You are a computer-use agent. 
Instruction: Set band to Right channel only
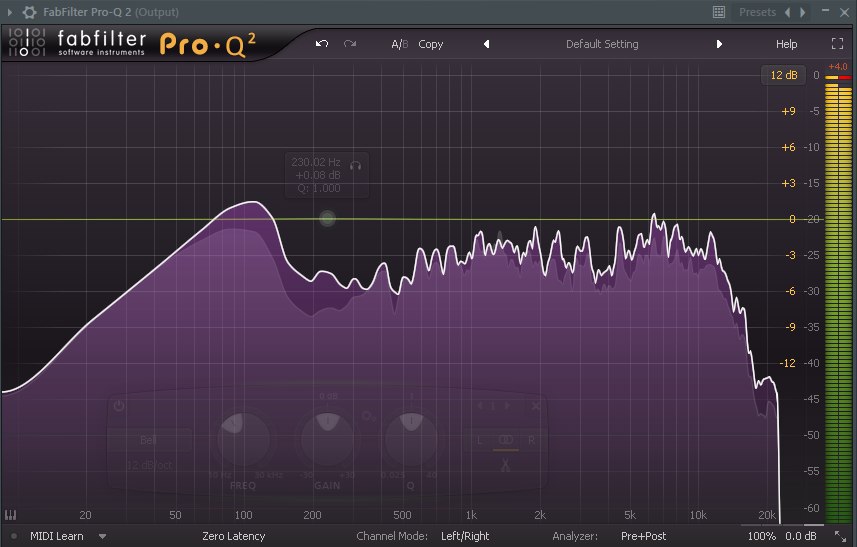[531, 440]
